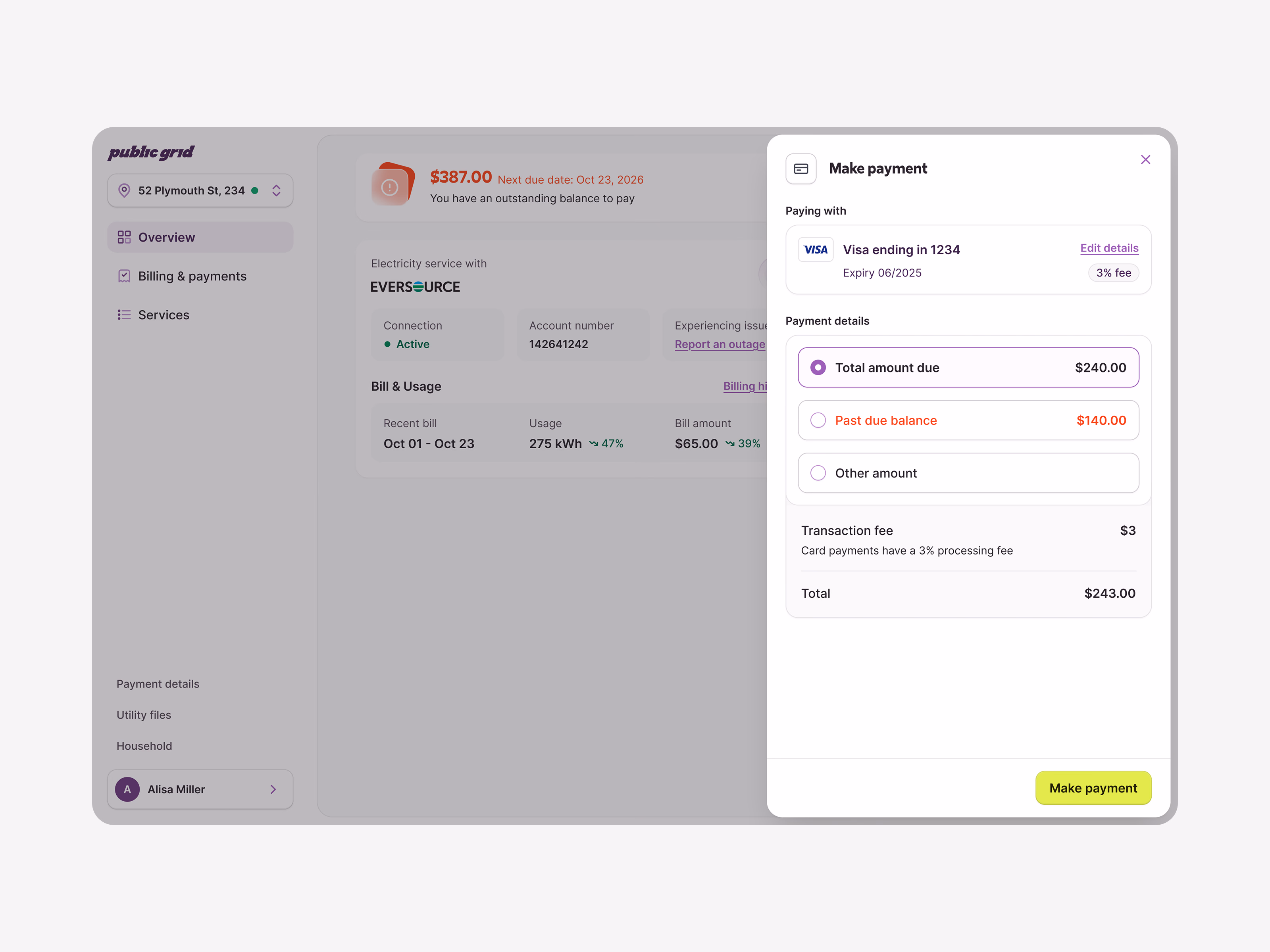
Task: Click the Expiry 06/2025 text
Action: pos(882,273)
